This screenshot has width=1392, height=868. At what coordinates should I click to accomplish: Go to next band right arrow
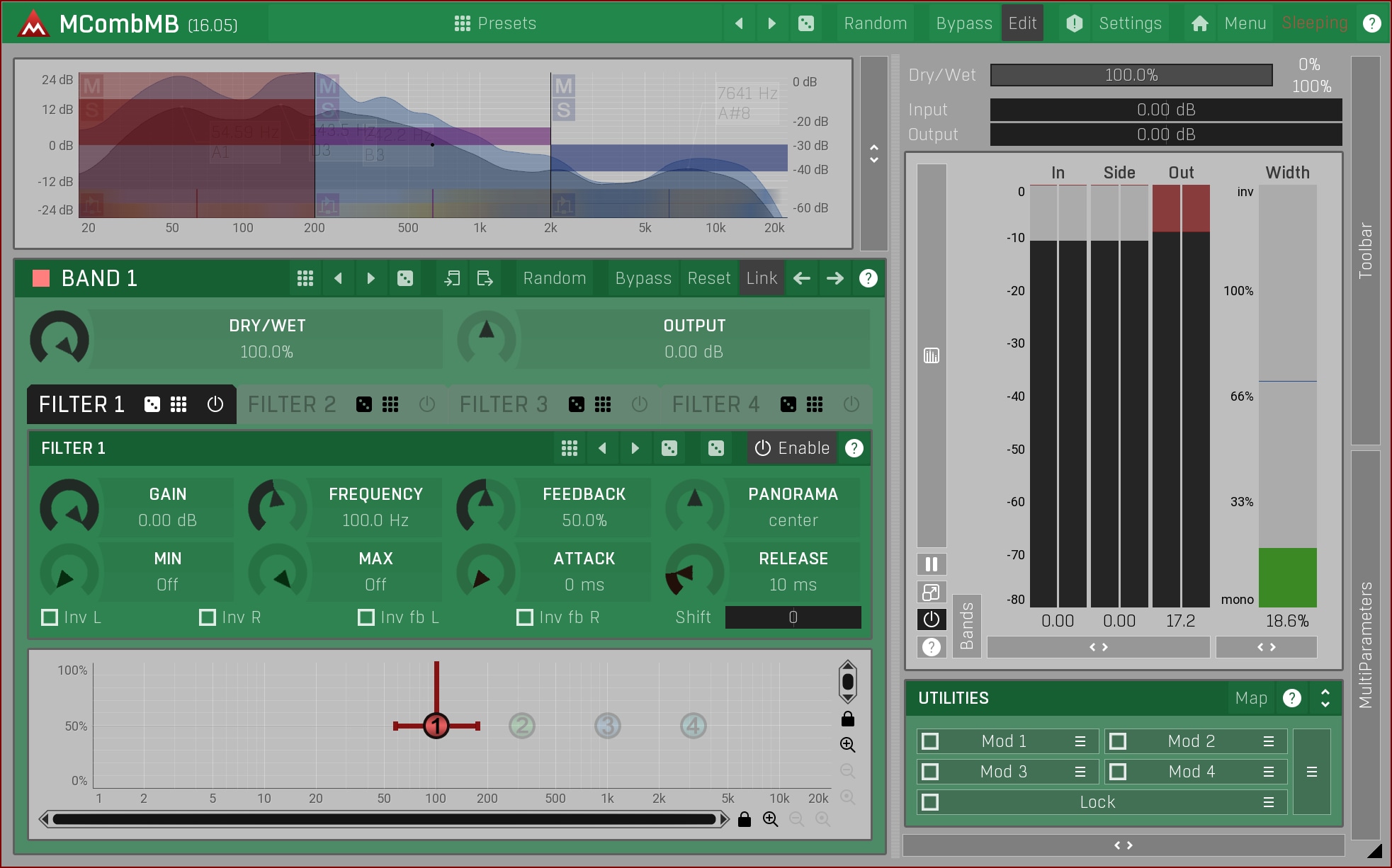835,278
